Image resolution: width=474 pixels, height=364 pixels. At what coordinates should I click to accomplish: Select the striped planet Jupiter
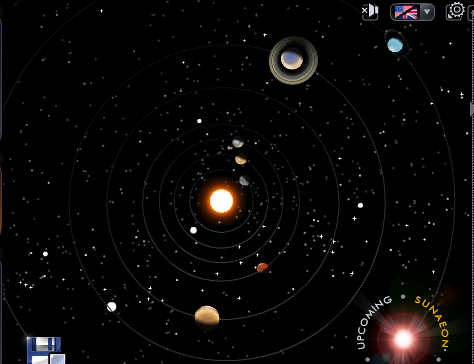pos(207,318)
